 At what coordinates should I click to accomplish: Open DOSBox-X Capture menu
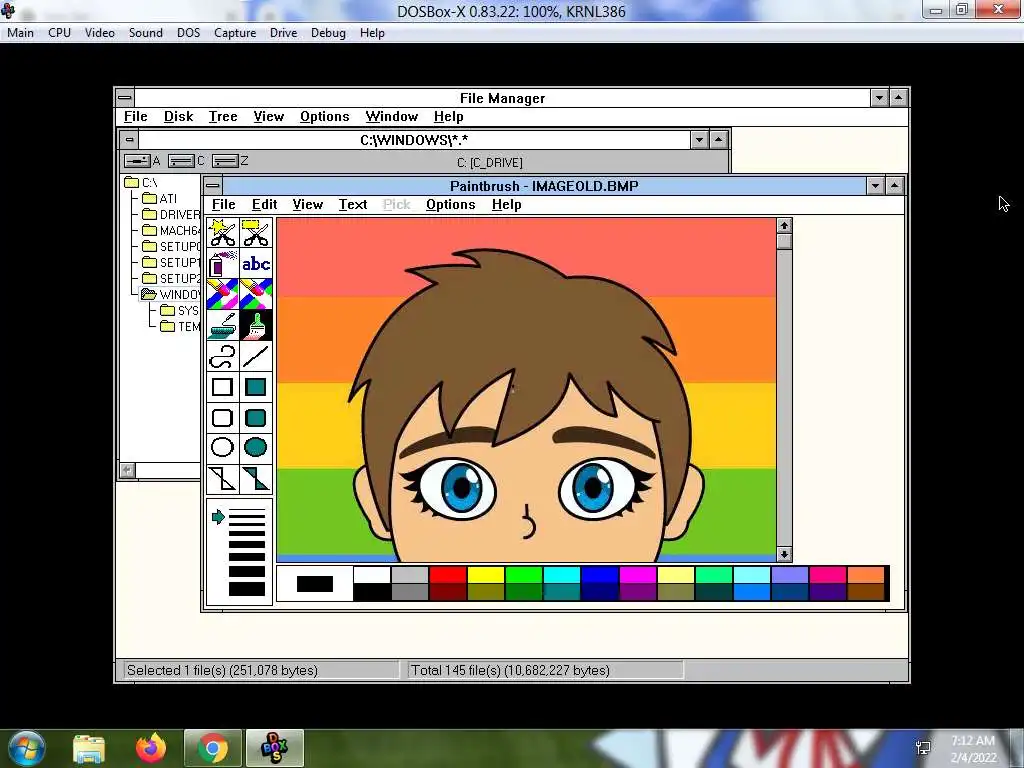click(x=234, y=33)
